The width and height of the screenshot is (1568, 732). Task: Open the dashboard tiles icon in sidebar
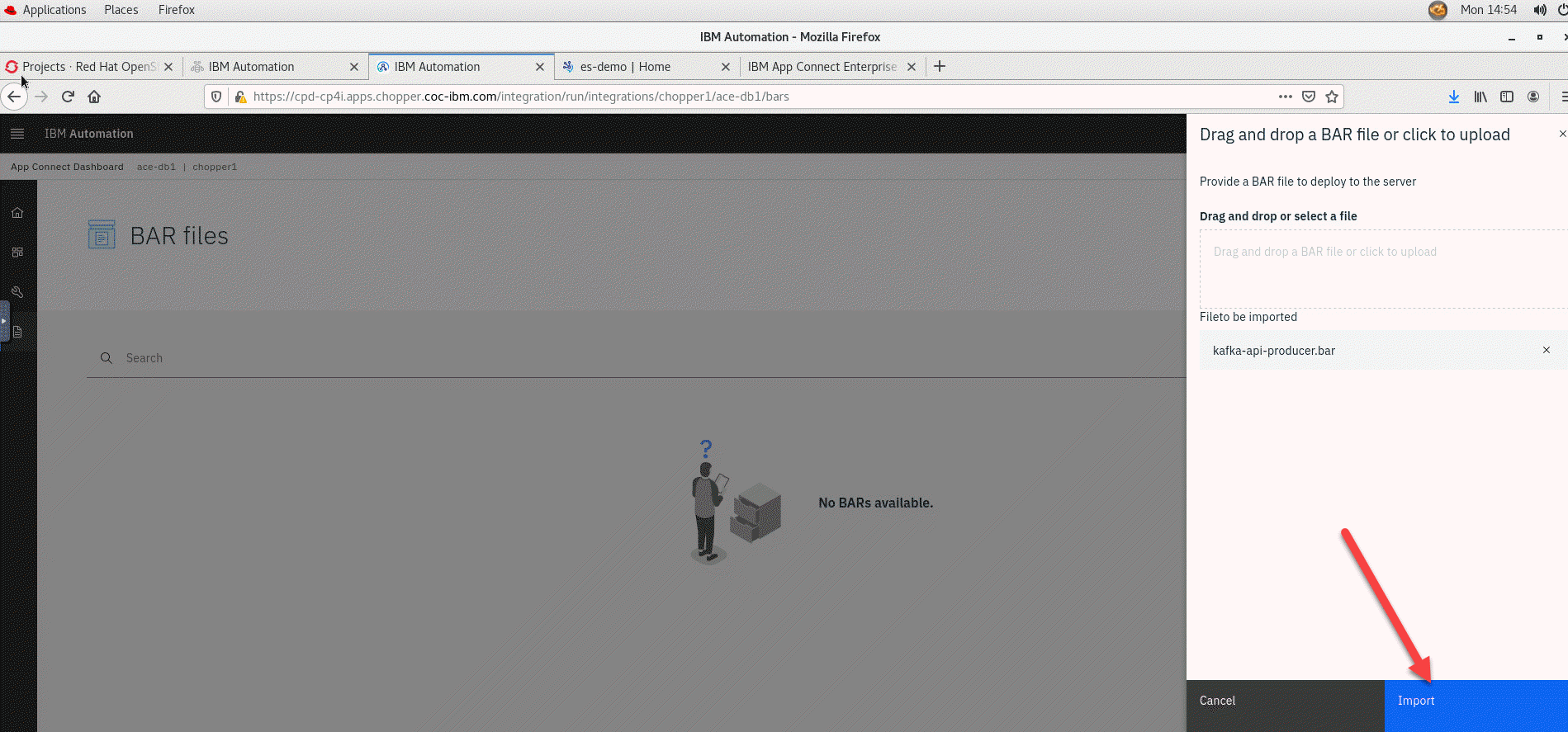17,253
